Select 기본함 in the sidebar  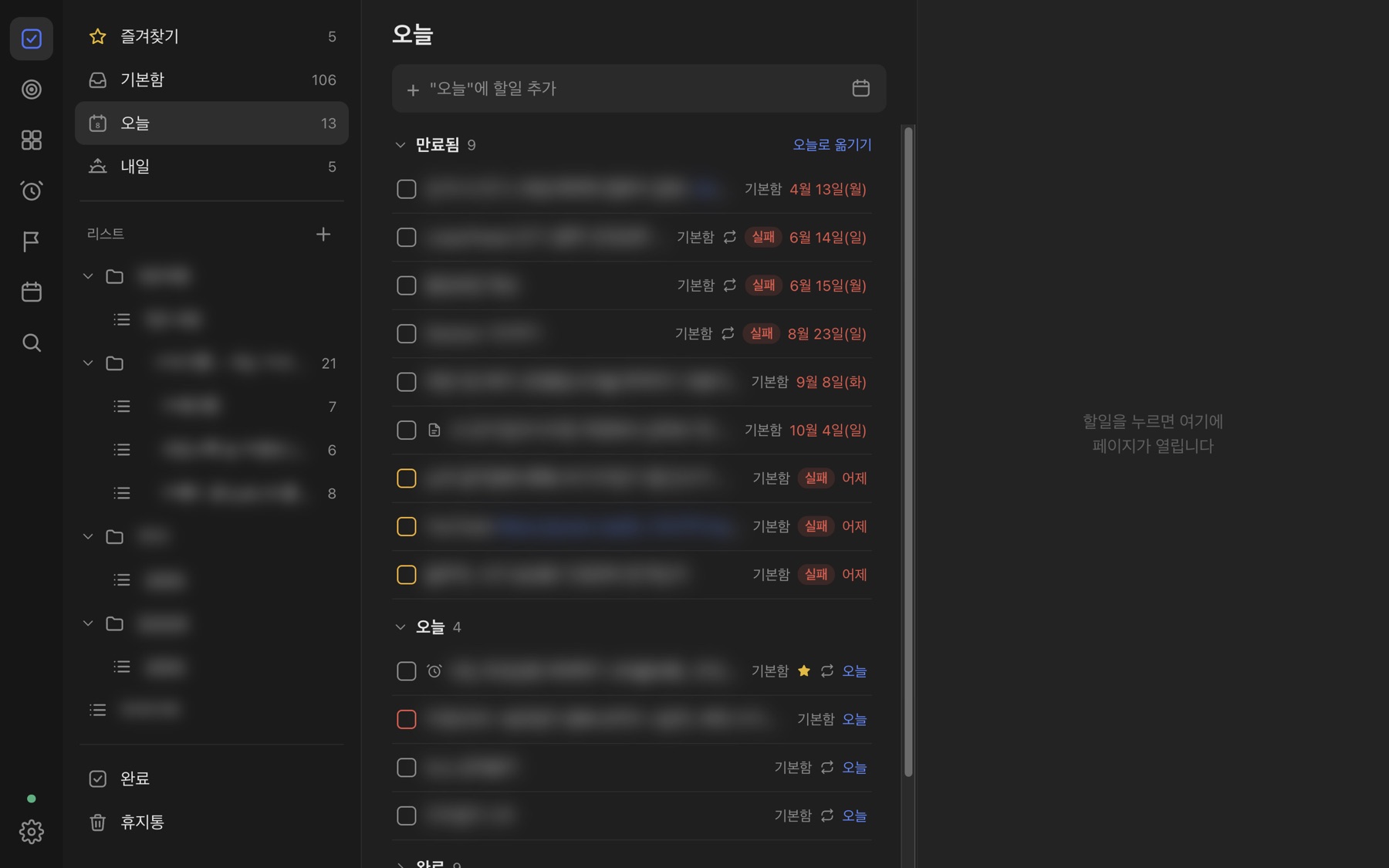(211, 79)
